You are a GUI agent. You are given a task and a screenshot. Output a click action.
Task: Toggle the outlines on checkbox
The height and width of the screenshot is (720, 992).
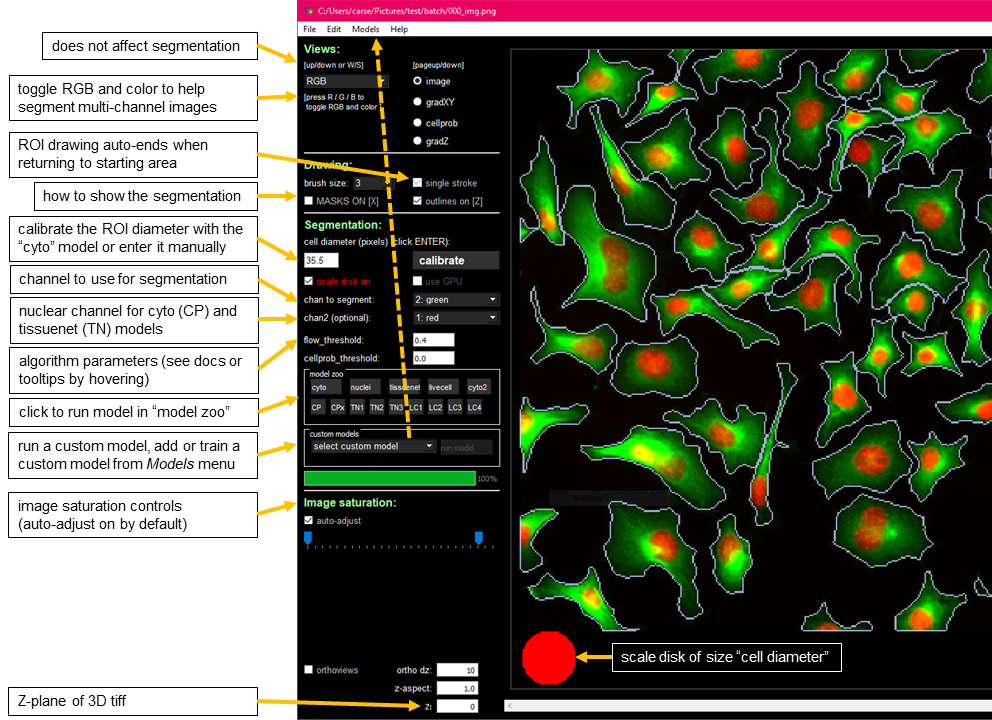coord(418,201)
